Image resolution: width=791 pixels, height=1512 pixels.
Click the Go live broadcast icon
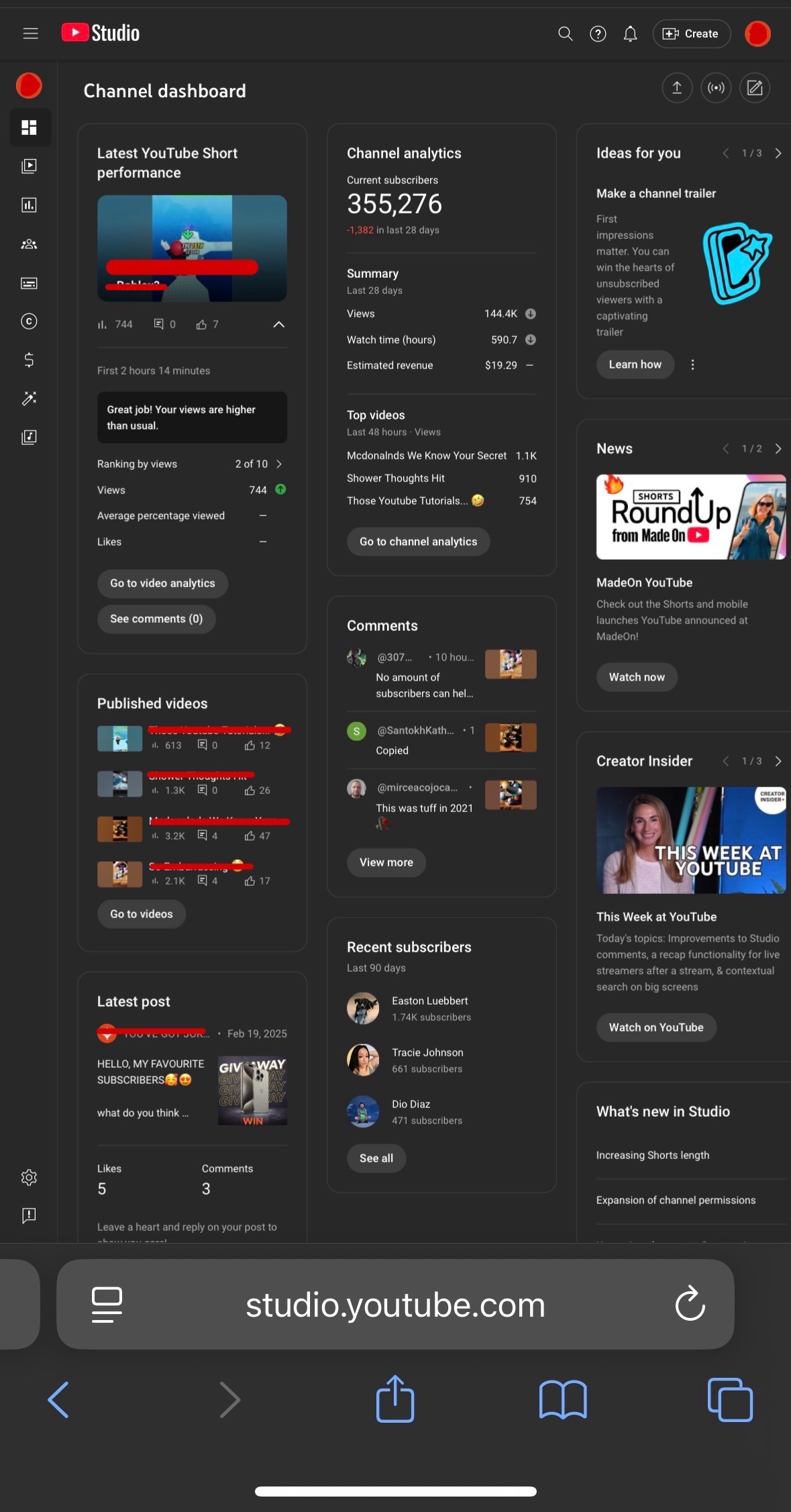[x=716, y=88]
